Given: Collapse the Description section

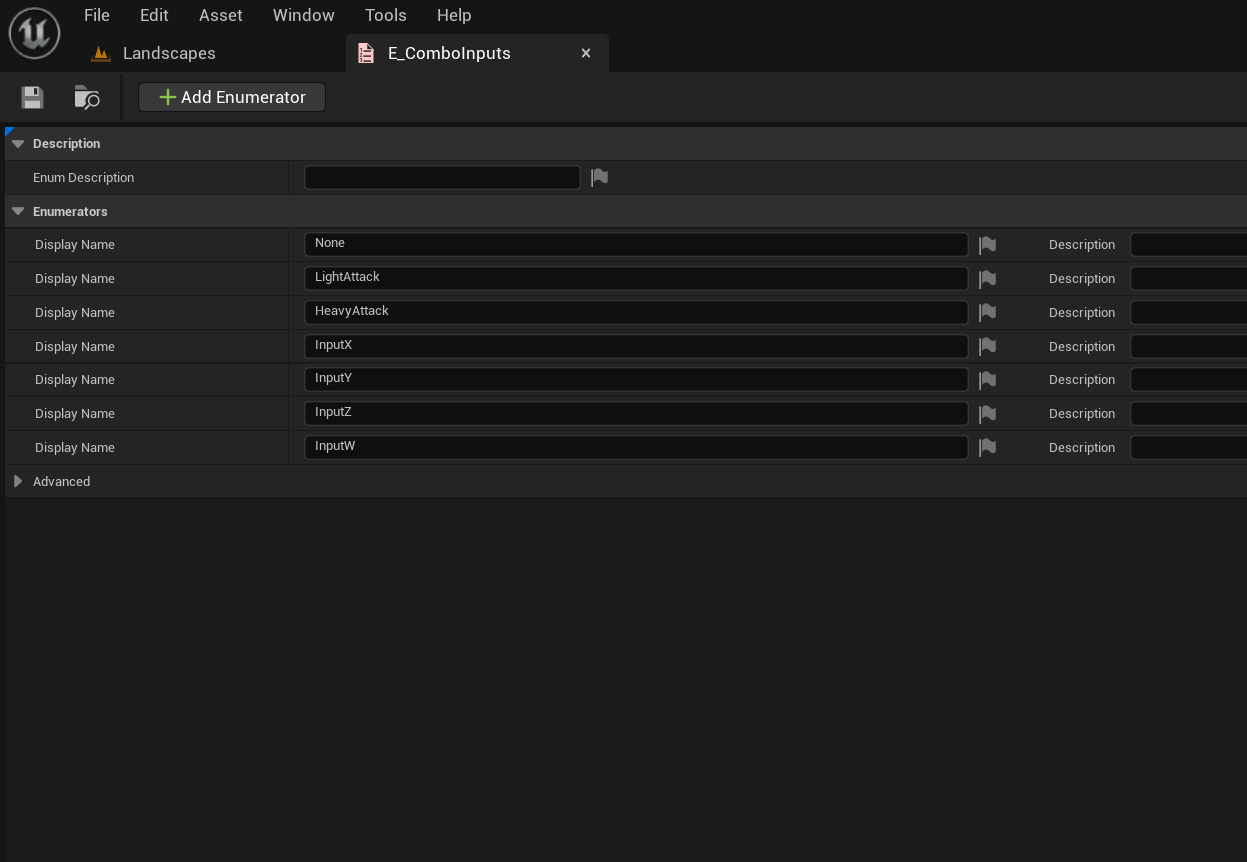Looking at the screenshot, I should click(x=18, y=144).
